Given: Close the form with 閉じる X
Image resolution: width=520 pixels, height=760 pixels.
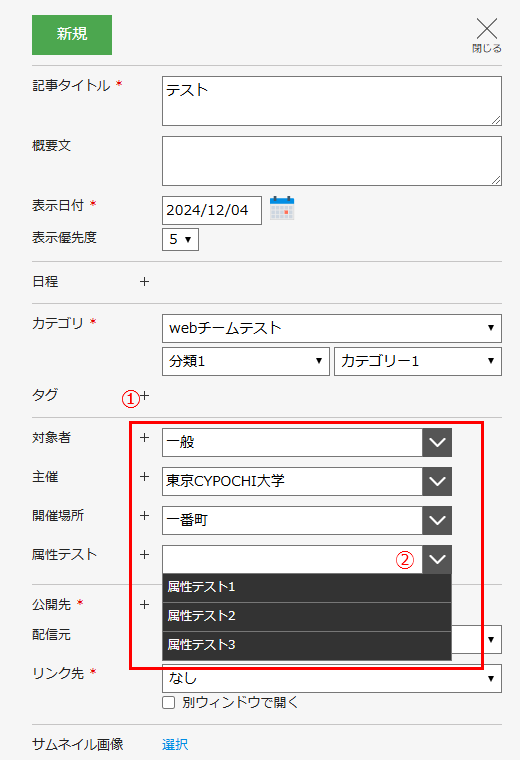Looking at the screenshot, I should tap(487, 35).
